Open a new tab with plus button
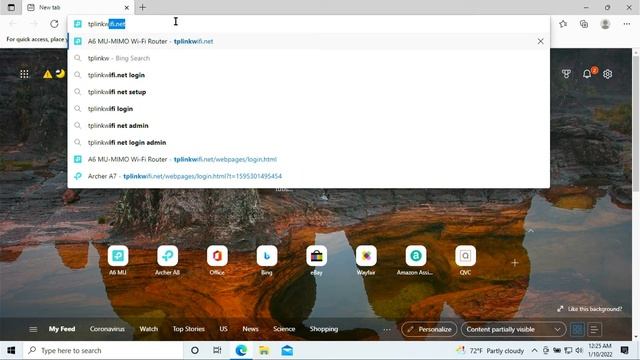Screen dimensions: 640x360 (142, 7)
